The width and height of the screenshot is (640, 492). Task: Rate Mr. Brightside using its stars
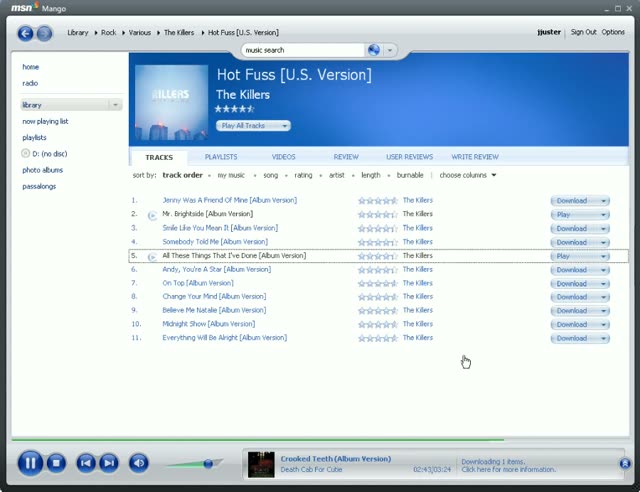coord(378,214)
